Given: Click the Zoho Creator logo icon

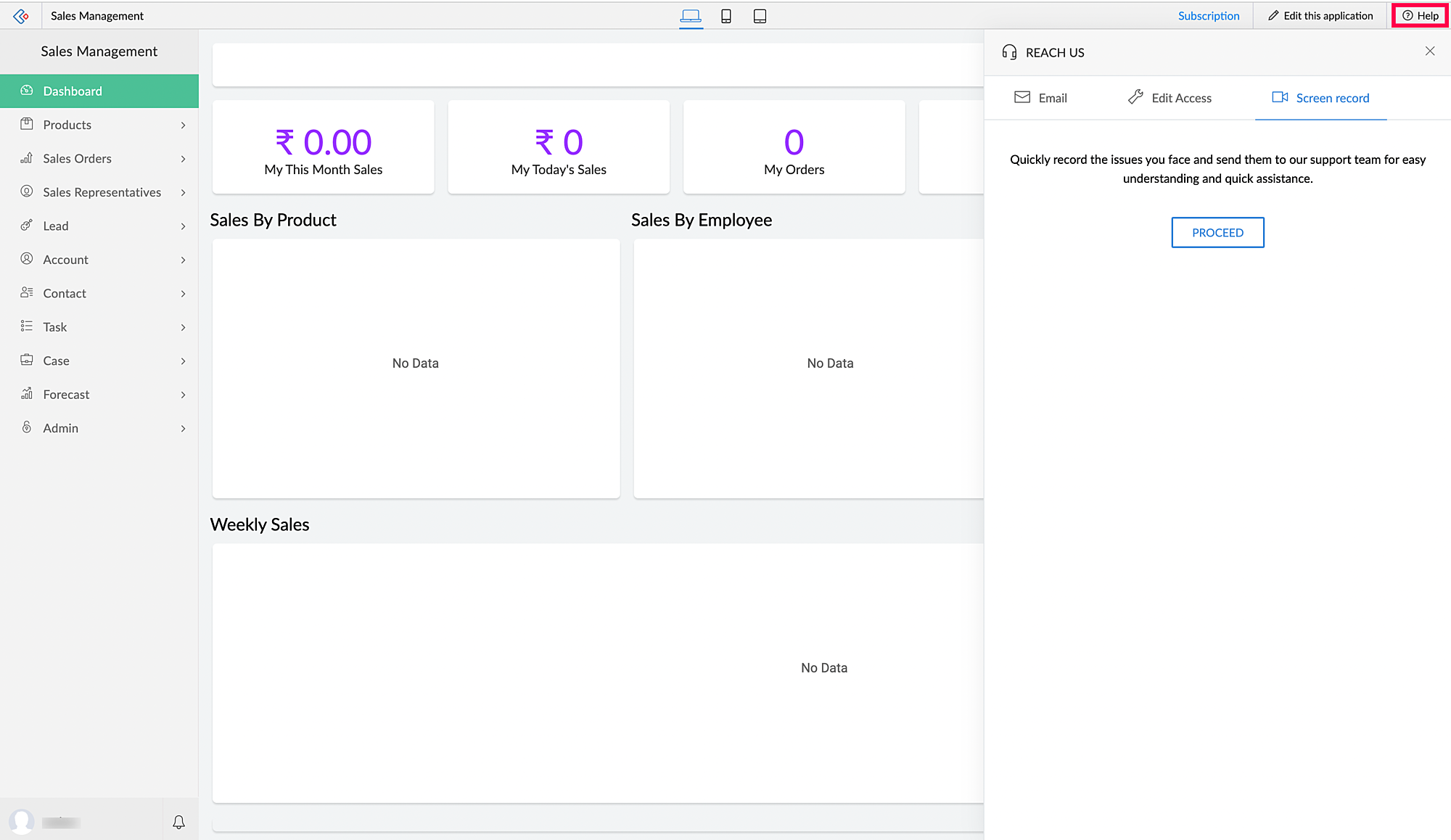Looking at the screenshot, I should tap(21, 16).
